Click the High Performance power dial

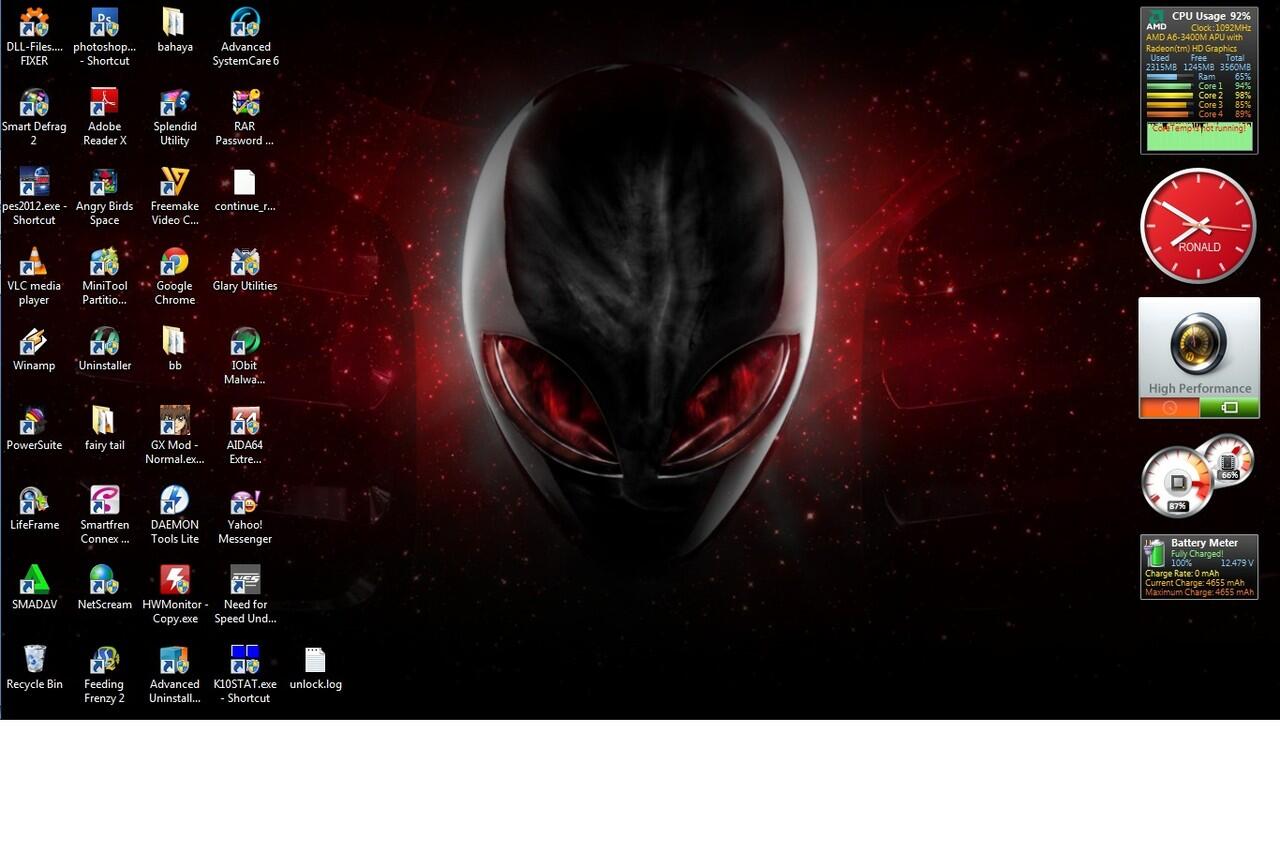point(1198,343)
